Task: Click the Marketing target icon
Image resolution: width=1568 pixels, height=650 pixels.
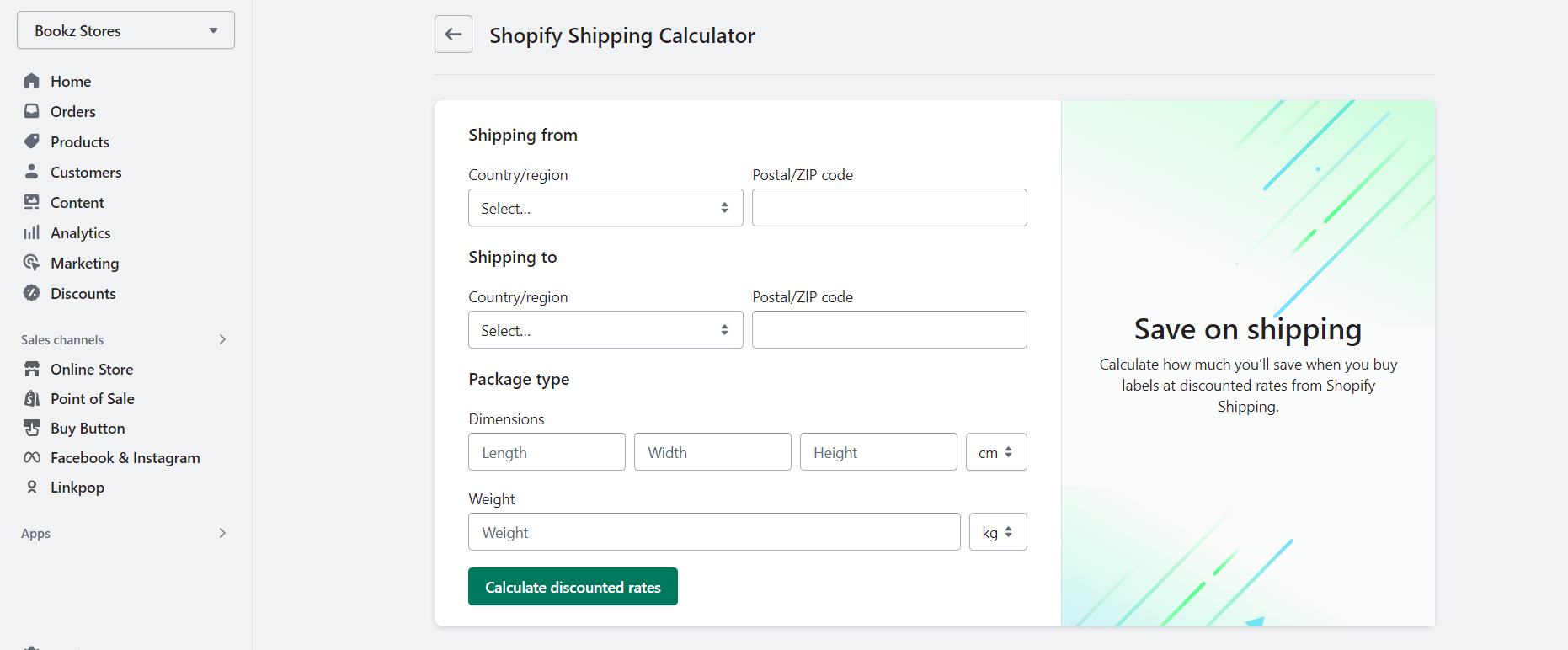Action: [x=32, y=263]
